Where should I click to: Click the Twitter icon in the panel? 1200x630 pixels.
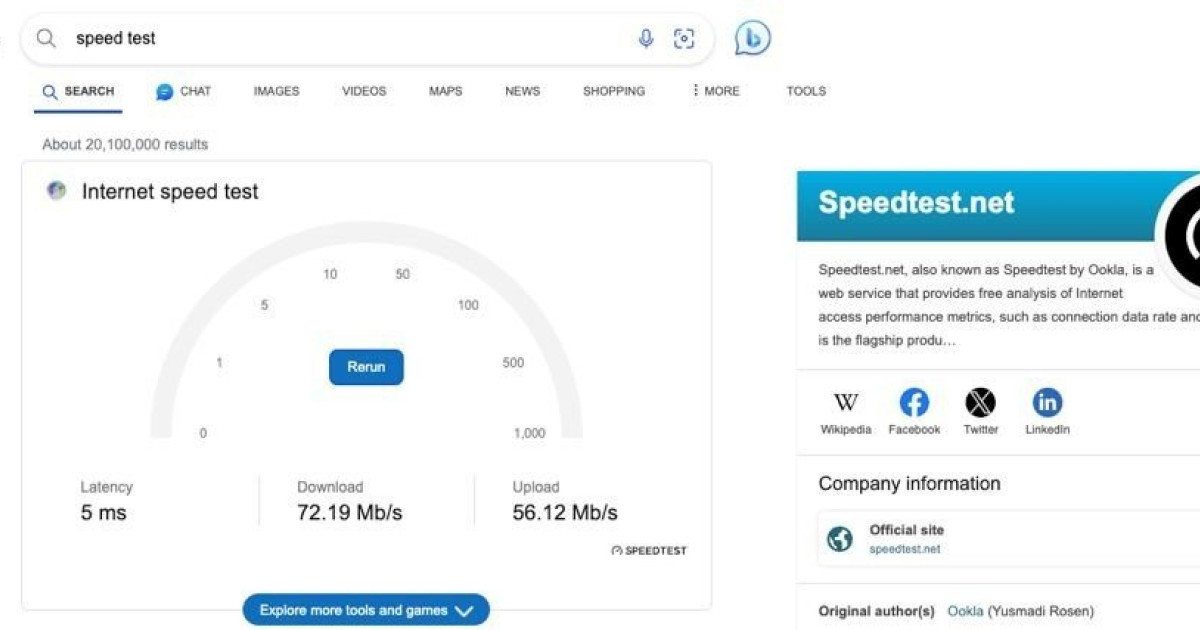point(980,403)
